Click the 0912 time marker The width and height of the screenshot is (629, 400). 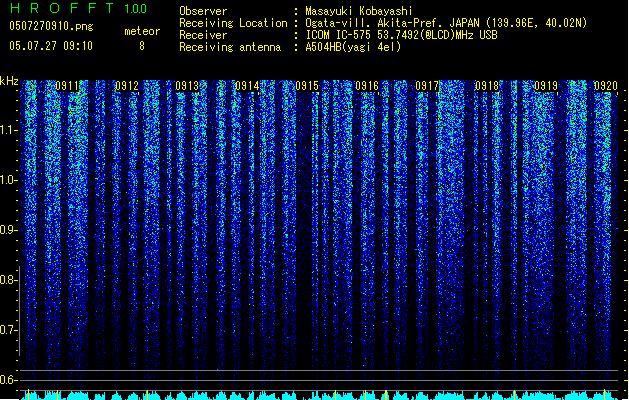pyautogui.click(x=127, y=86)
